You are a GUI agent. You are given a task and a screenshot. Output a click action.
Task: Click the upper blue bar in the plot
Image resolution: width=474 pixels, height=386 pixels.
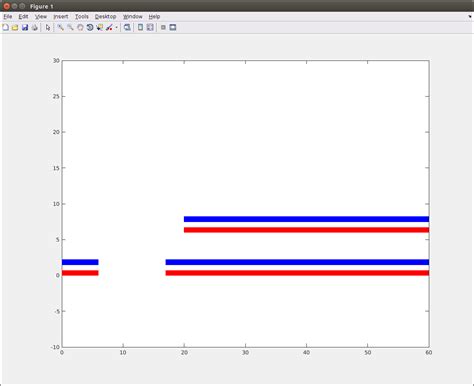[x=306, y=219]
